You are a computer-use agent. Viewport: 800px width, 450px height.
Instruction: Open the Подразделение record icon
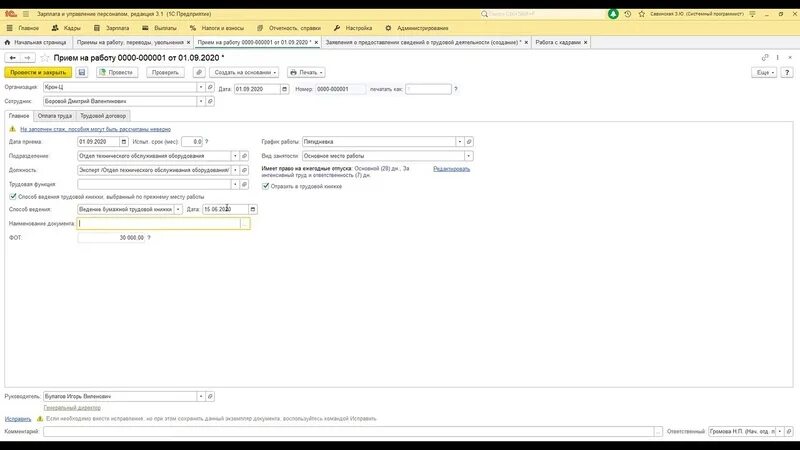(244, 156)
